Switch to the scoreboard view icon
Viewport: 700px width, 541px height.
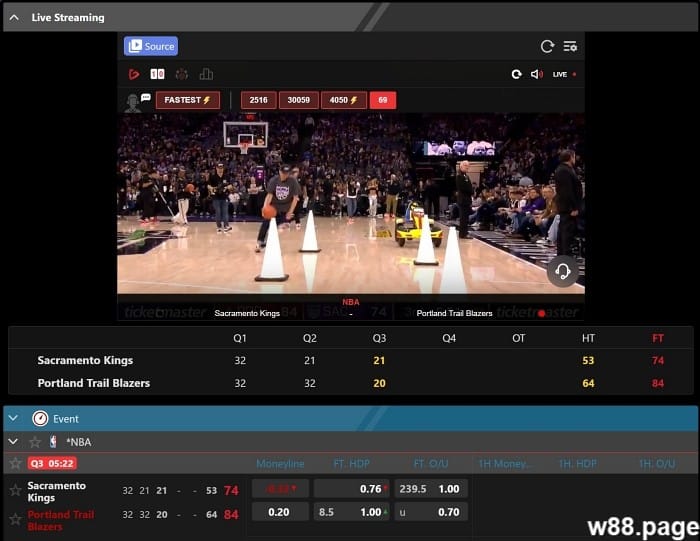coord(157,74)
